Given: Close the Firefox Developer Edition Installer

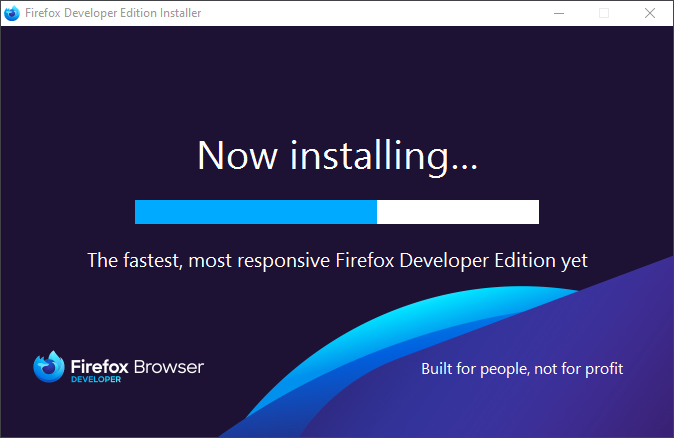Looking at the screenshot, I should point(650,13).
